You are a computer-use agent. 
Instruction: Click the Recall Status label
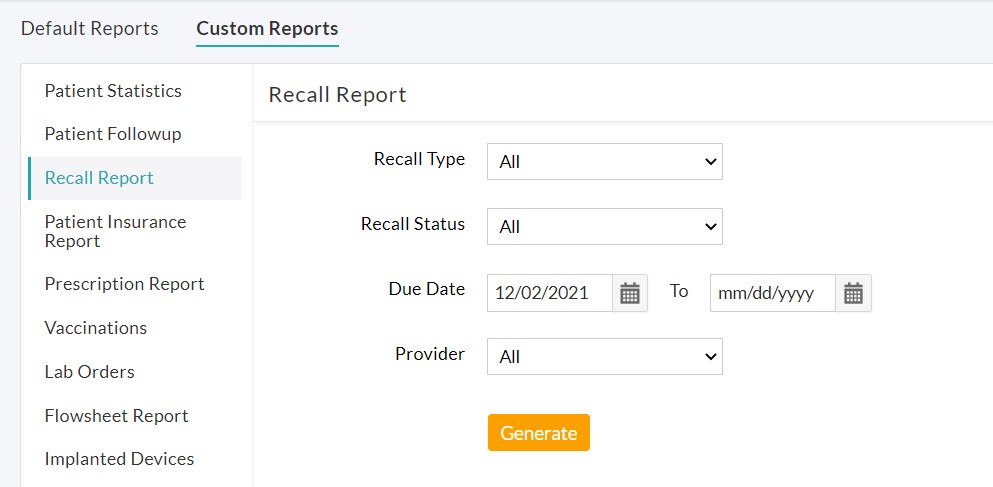point(413,224)
